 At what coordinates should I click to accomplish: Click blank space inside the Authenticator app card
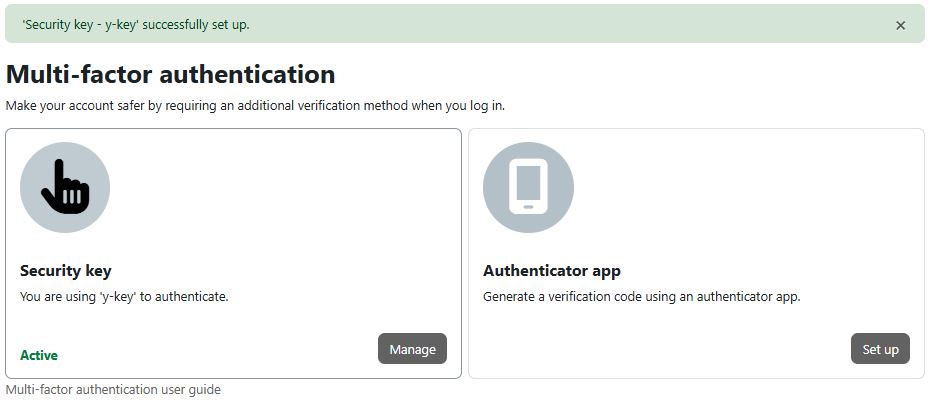click(x=750, y=200)
